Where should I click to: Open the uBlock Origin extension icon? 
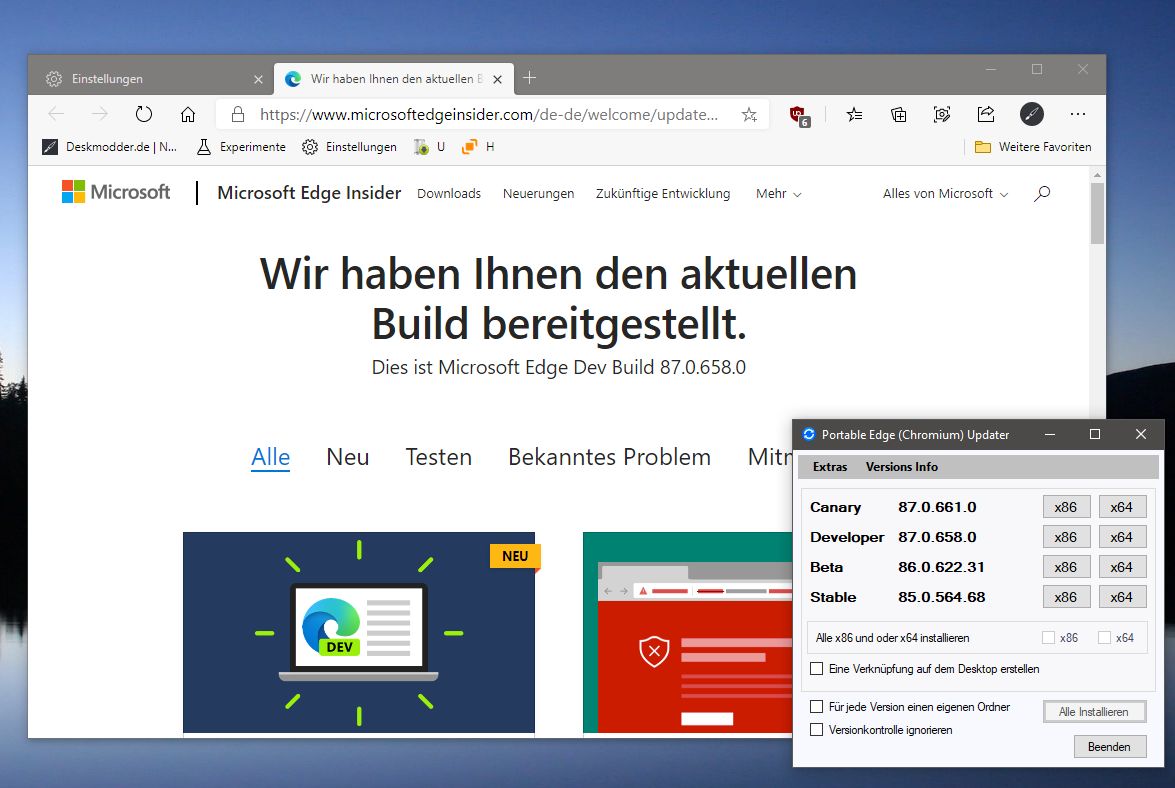pos(800,115)
